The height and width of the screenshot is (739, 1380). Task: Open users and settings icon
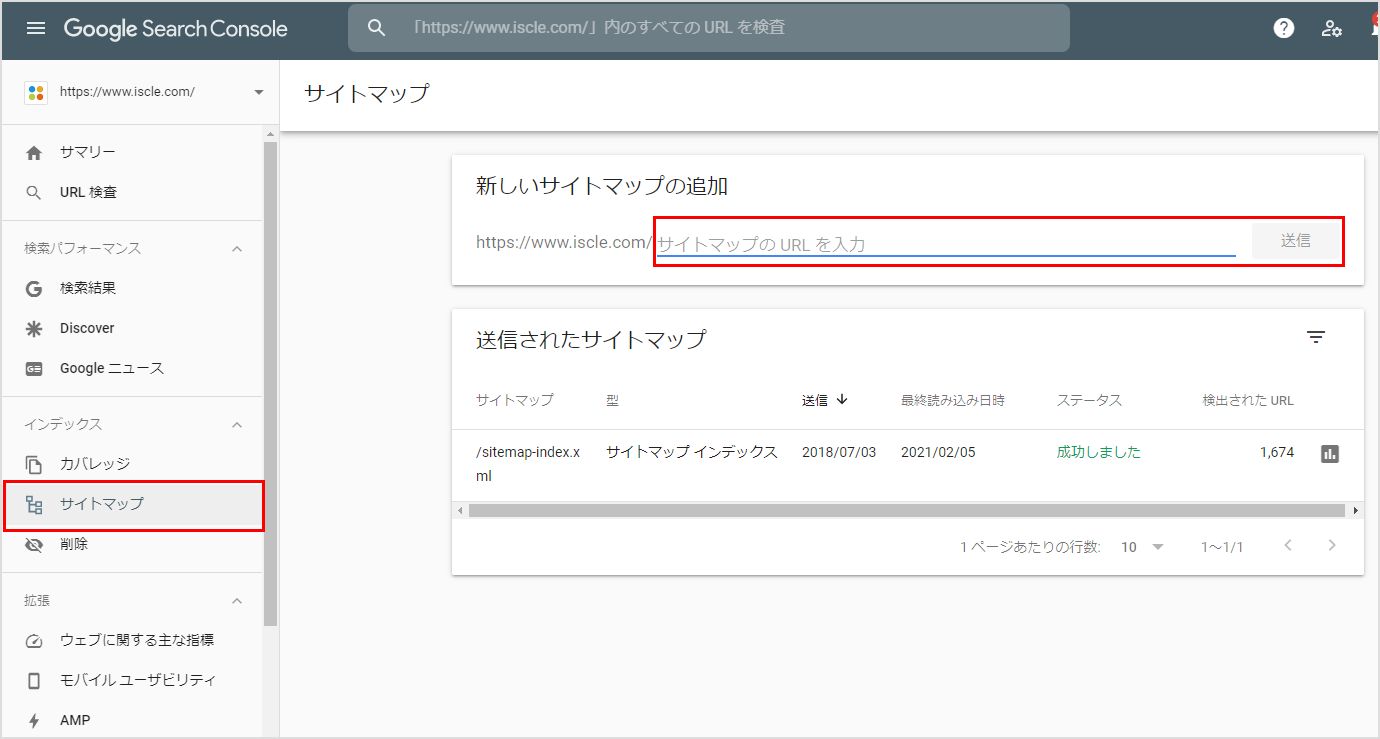(x=1331, y=28)
